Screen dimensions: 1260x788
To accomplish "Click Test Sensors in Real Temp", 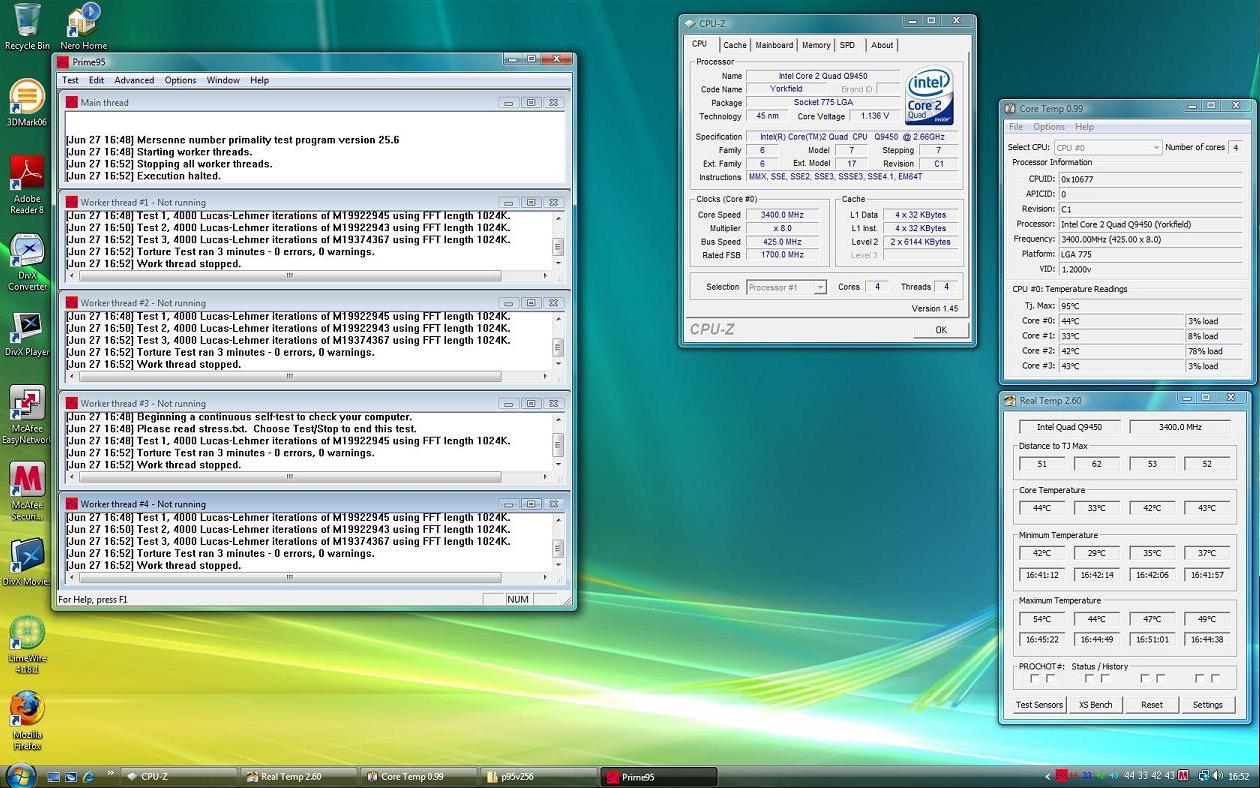I will 1039,705.
